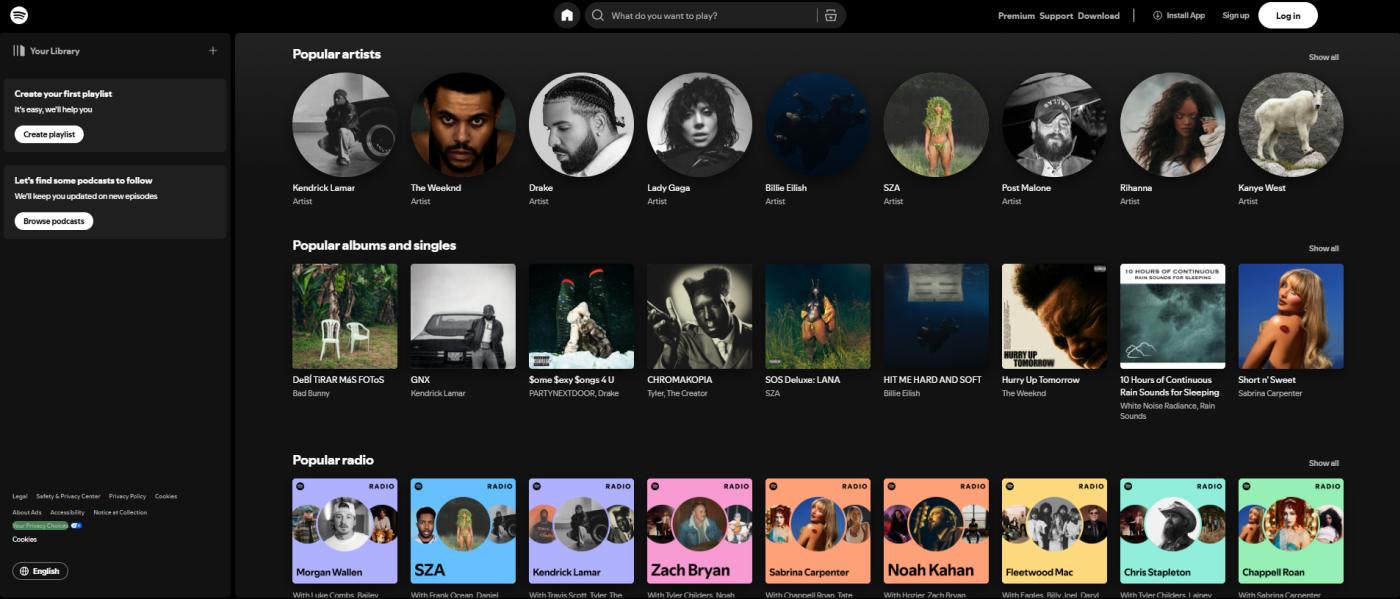The height and width of the screenshot is (599, 1400).
Task: Open SZA artist picture
Action: tap(936, 124)
